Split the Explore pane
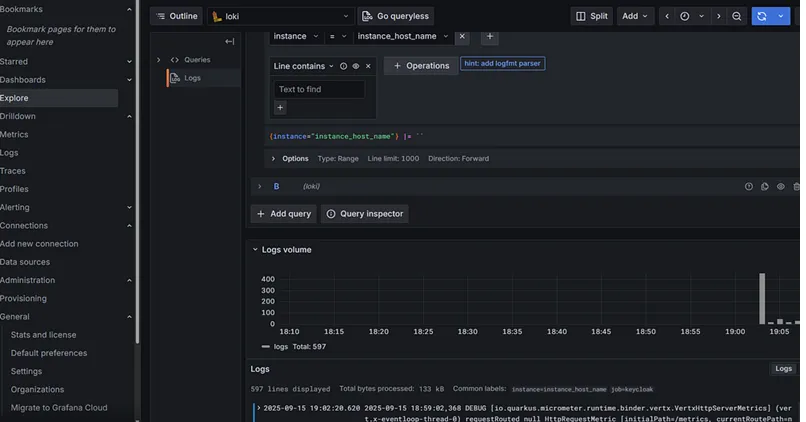This screenshot has height=422, width=806. click(x=592, y=16)
